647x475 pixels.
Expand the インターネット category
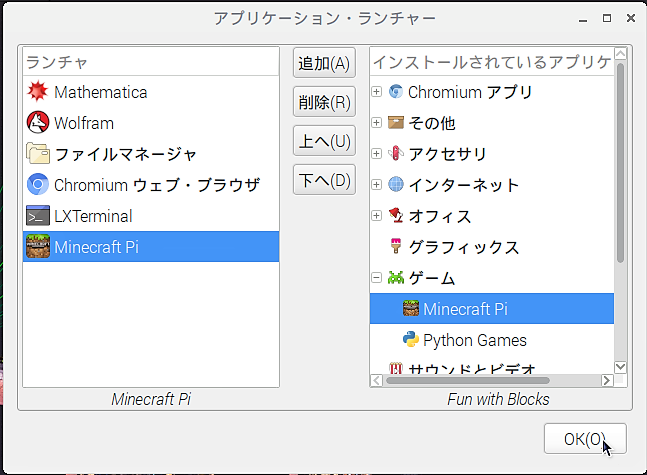377,185
